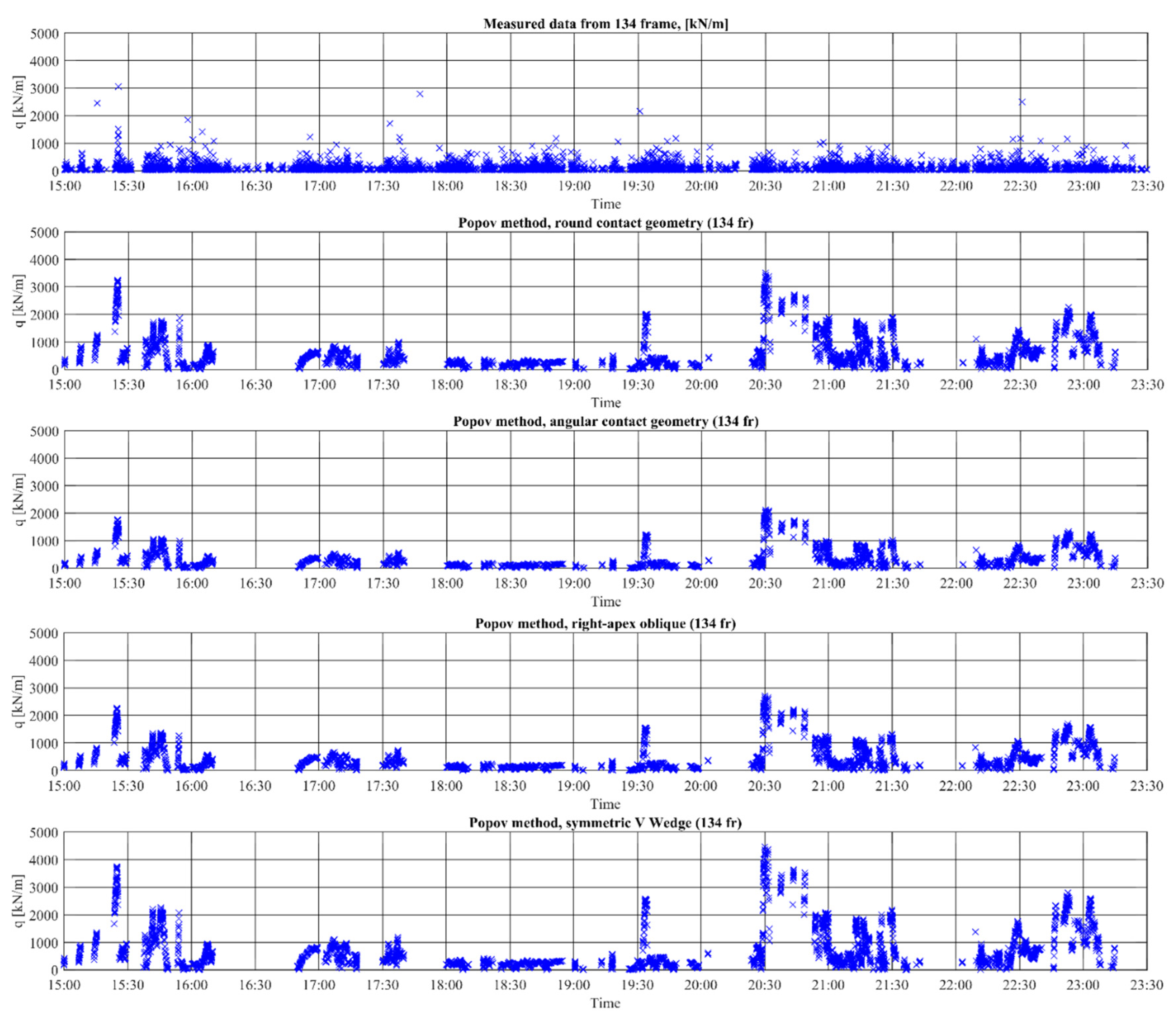Click the 'right-apex oblique' plot title

tap(605, 624)
